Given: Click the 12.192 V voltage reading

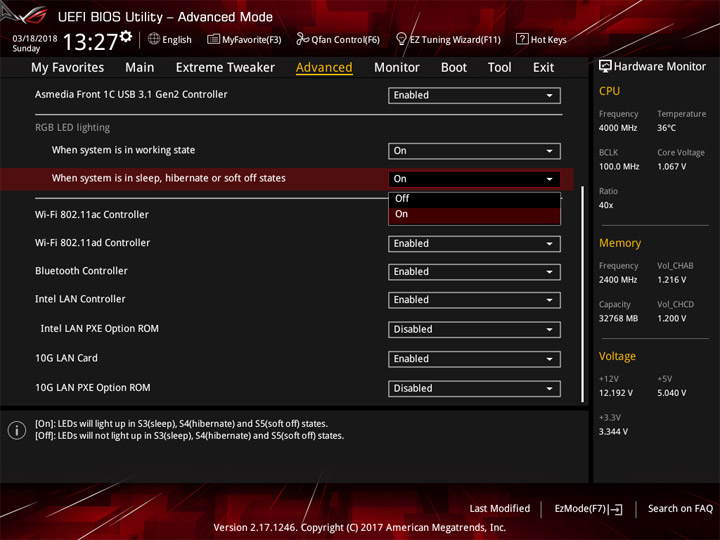Looking at the screenshot, I should point(615,393).
